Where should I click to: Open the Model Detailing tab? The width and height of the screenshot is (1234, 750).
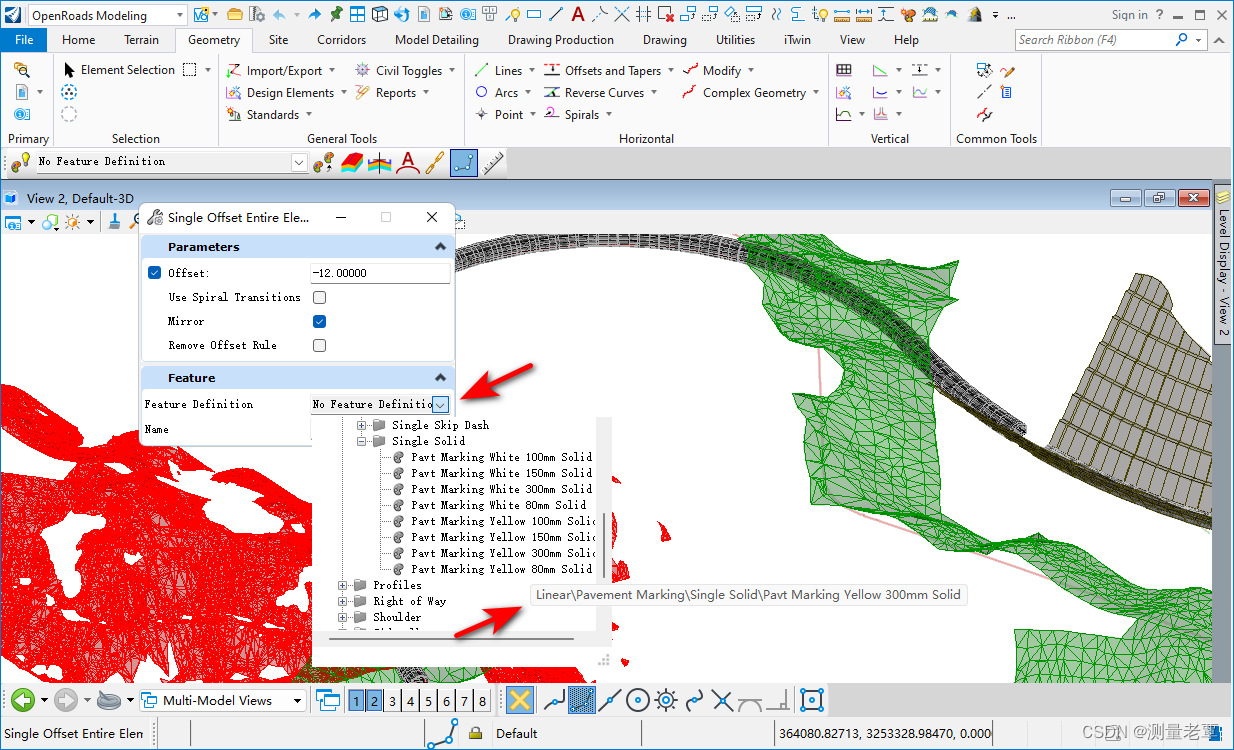click(437, 40)
